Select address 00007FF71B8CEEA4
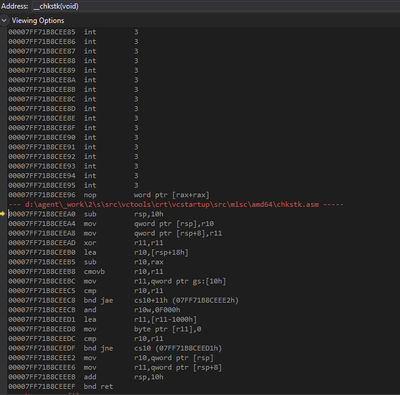Image resolution: width=400 pixels, height=395 pixels. pyautogui.click(x=42, y=224)
